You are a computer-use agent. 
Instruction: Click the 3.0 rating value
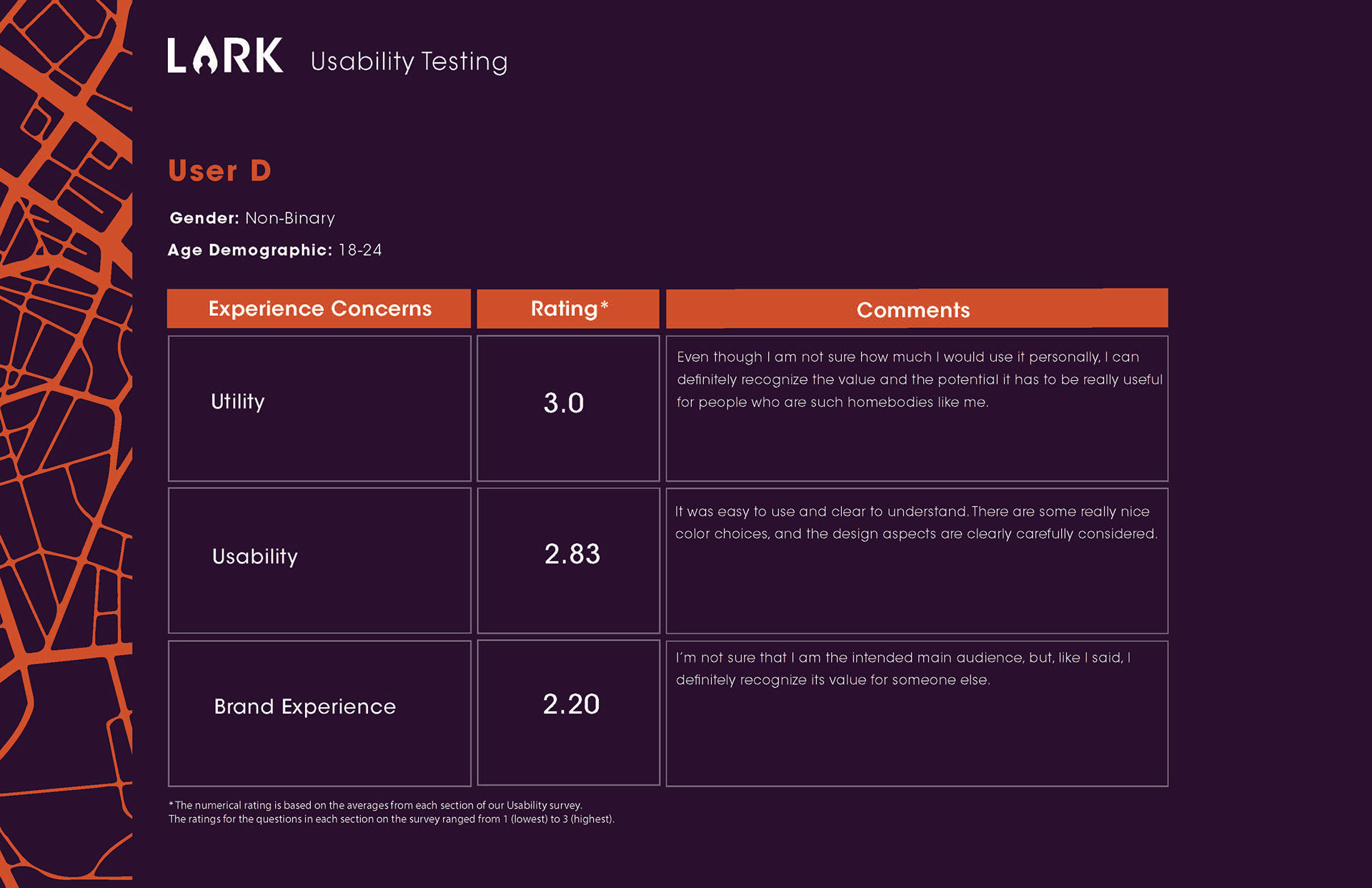(x=564, y=403)
